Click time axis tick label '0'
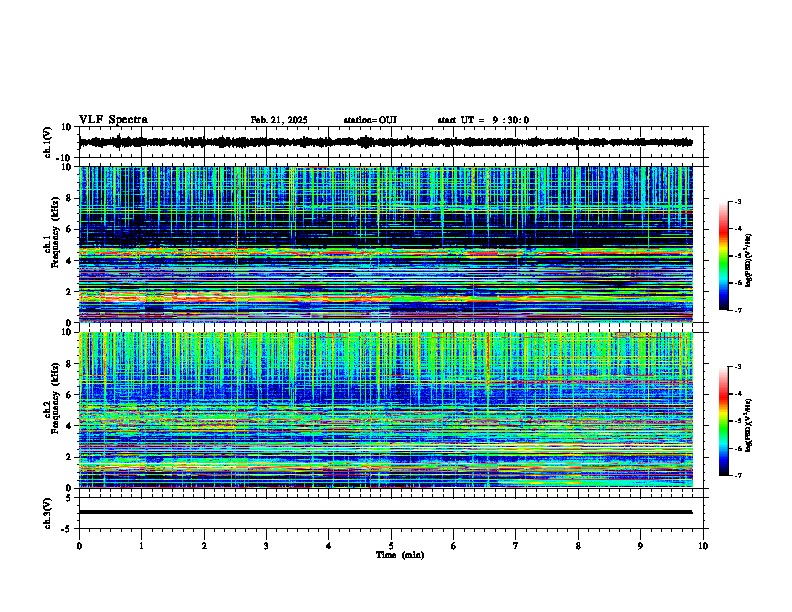Image resolution: width=792 pixels, height=612 pixels. coord(79,546)
